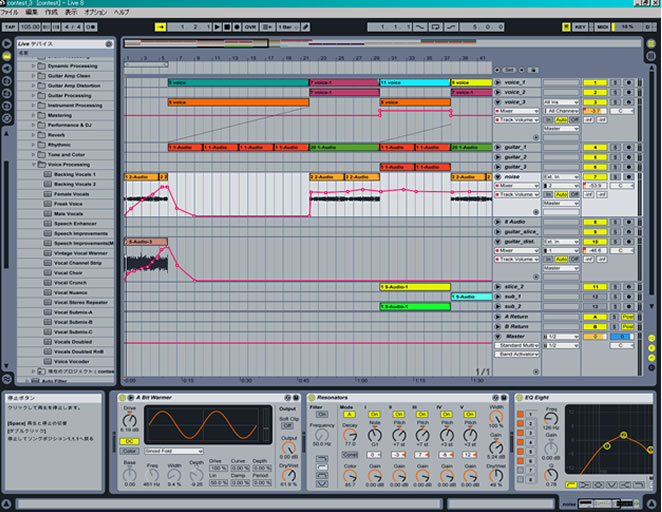Viewport: 662px width, 512px height.
Task: Open the 1 Bar quantization dropdown
Action: point(288,27)
